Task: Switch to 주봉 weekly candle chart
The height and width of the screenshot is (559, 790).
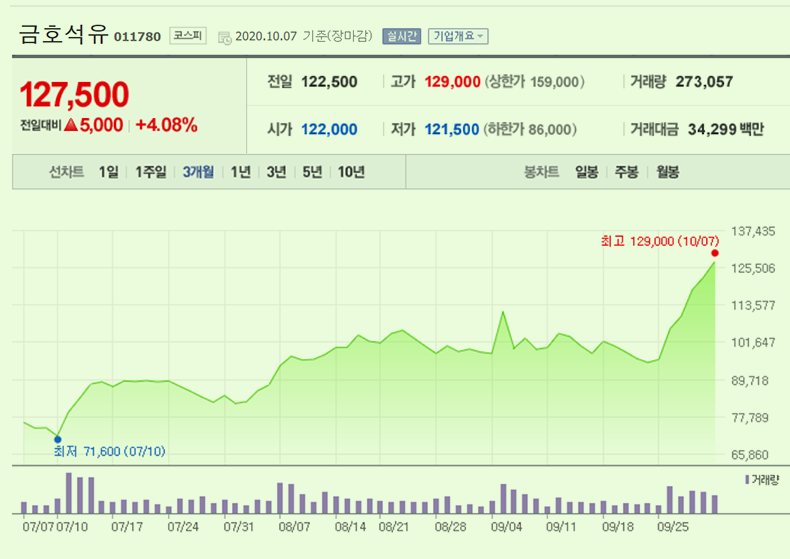Action: 626,172
